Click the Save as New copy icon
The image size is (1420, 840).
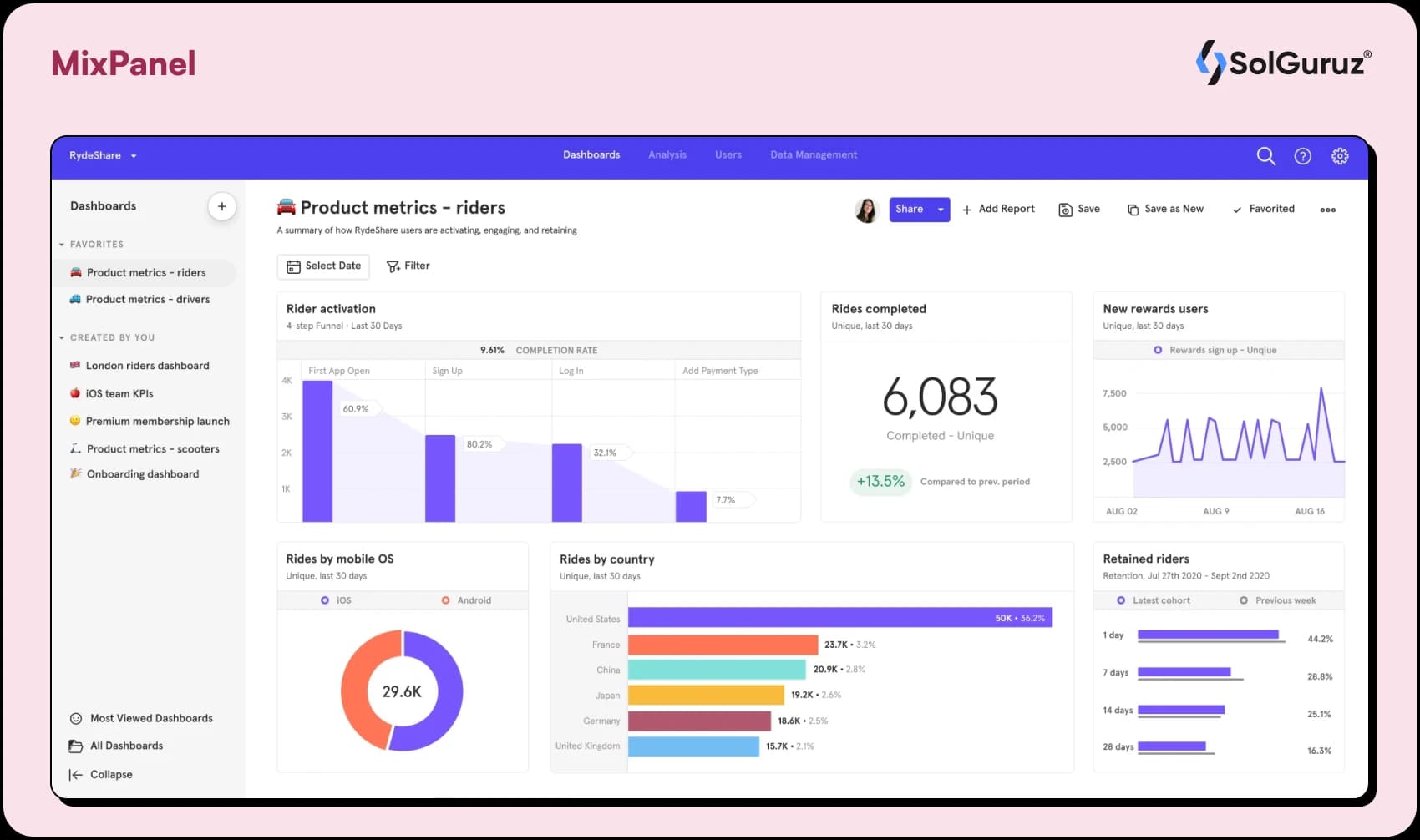(1133, 210)
